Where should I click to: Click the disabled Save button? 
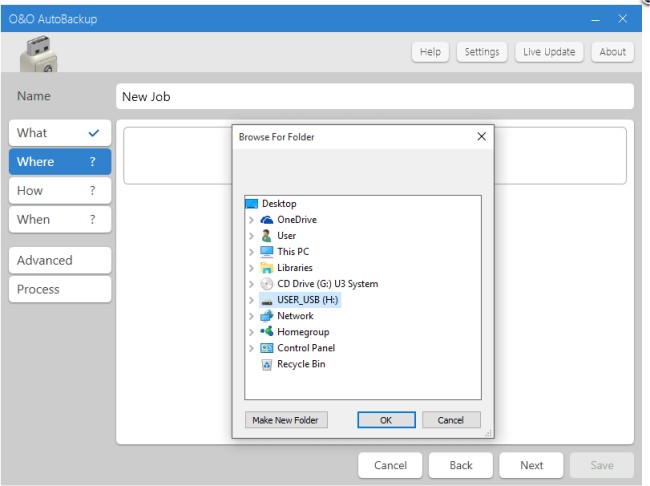(x=602, y=465)
